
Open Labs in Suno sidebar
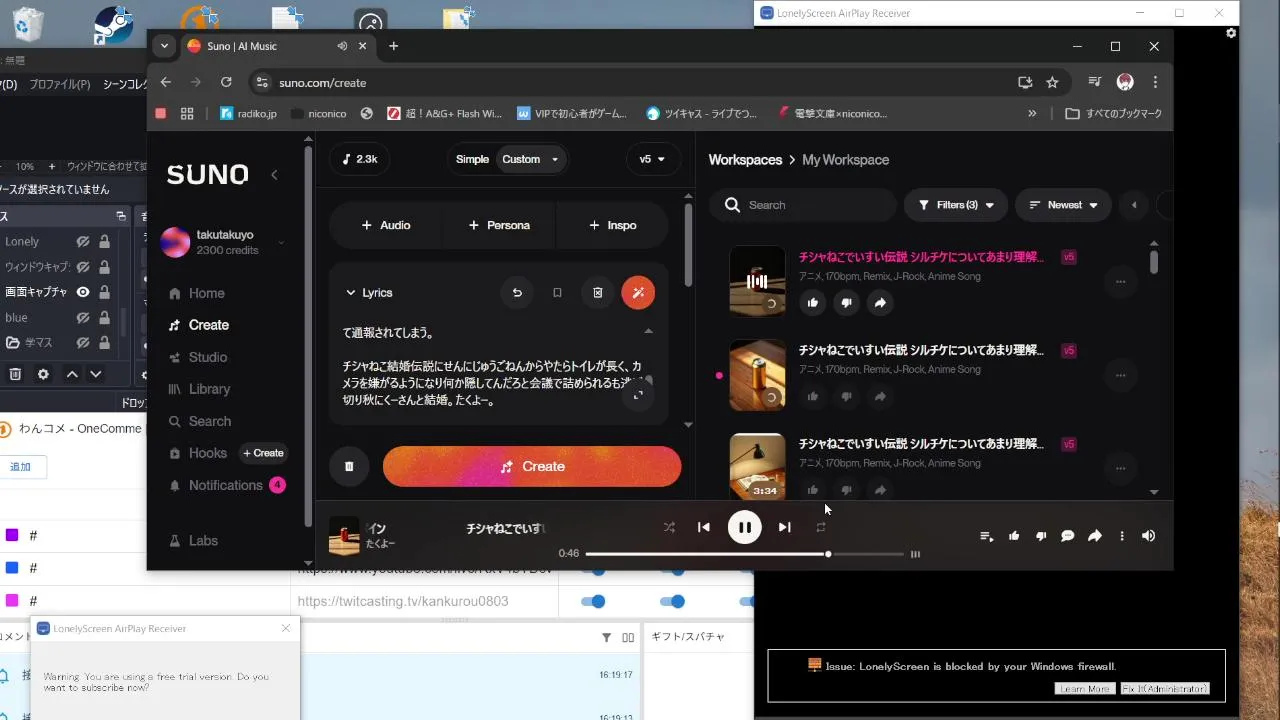point(194,540)
